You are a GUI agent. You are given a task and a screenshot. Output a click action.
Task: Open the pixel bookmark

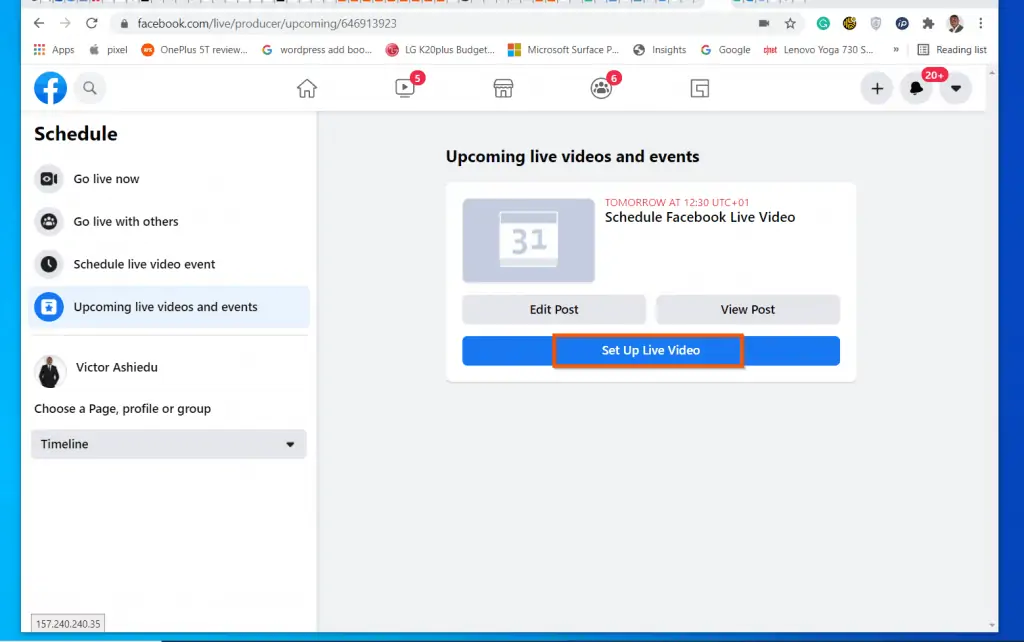pyautogui.click(x=108, y=50)
